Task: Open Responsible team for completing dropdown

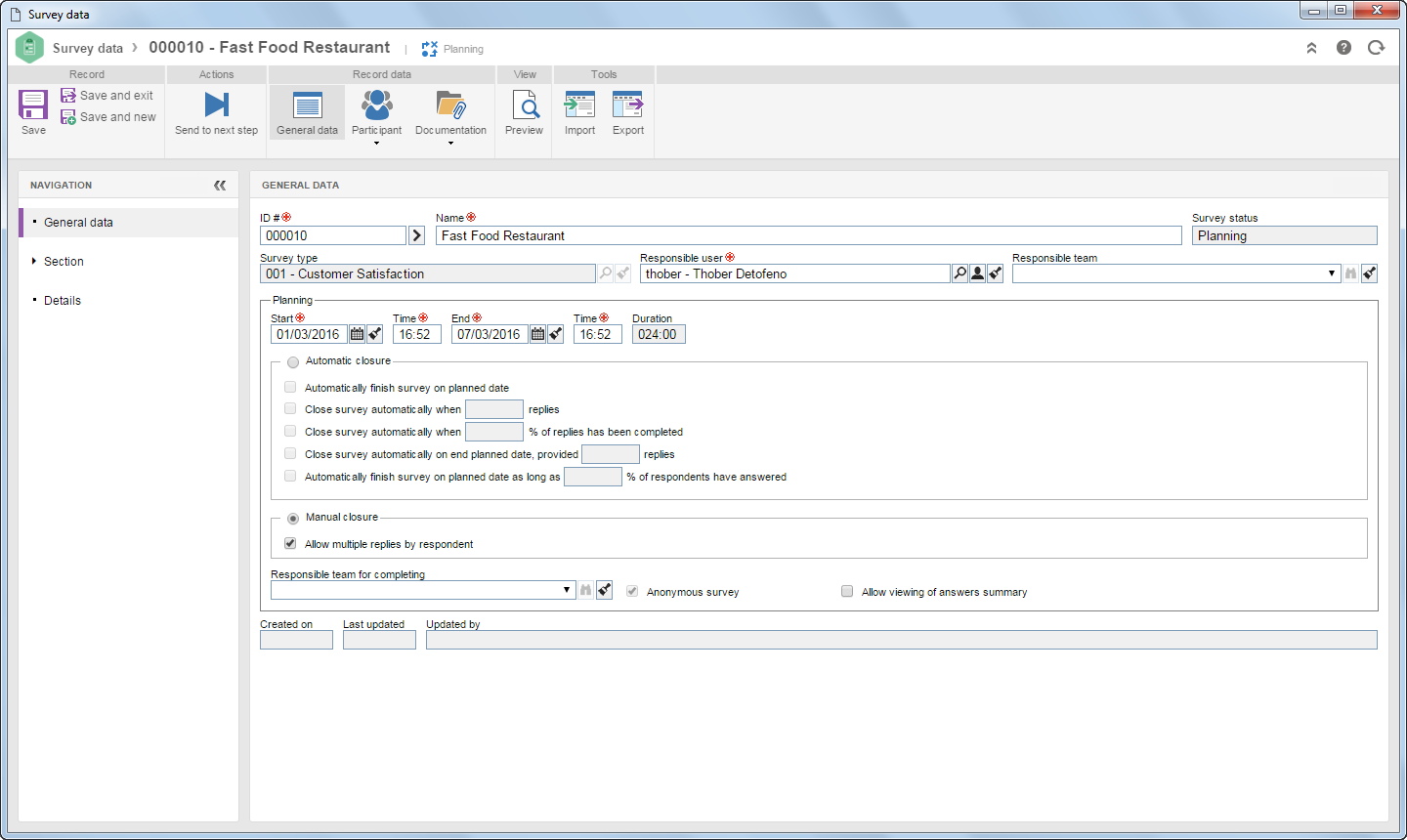Action: [567, 590]
